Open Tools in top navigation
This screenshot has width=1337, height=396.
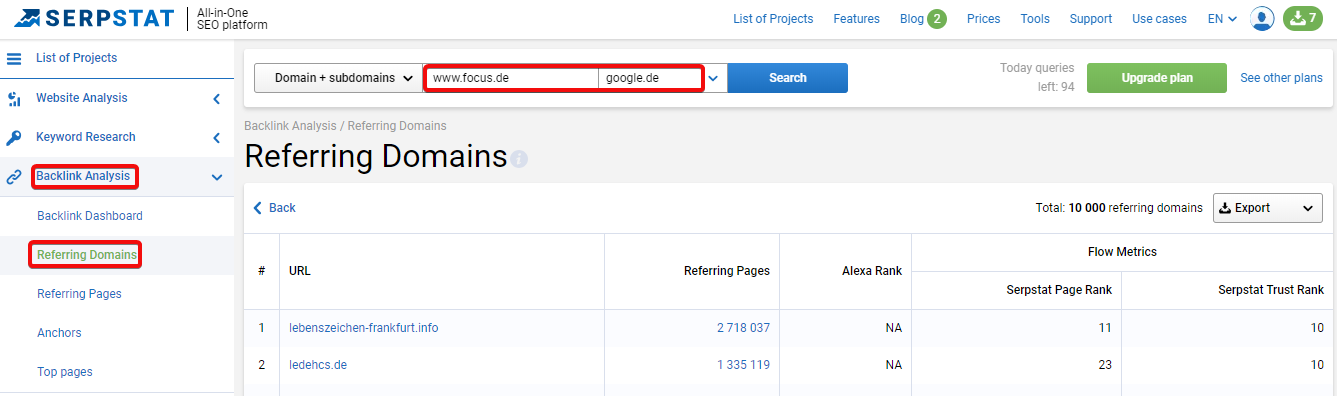[x=1035, y=19]
